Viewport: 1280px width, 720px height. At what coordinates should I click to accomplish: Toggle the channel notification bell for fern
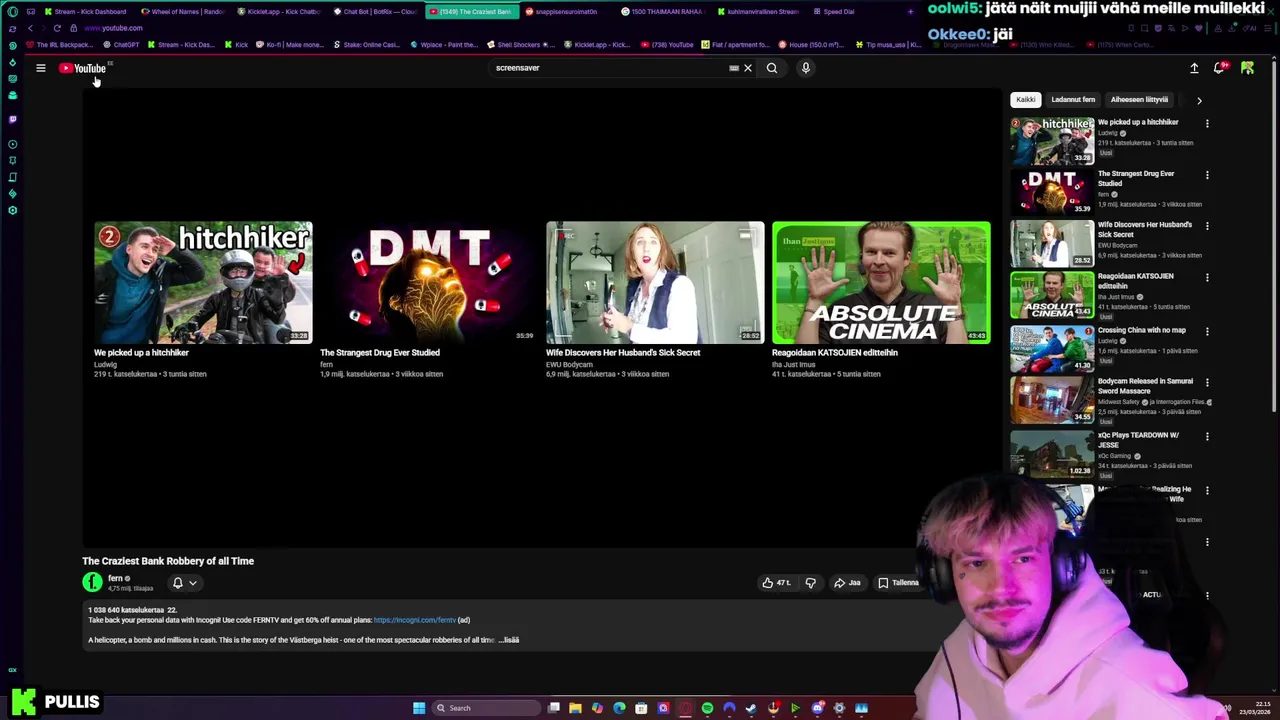pos(178,583)
